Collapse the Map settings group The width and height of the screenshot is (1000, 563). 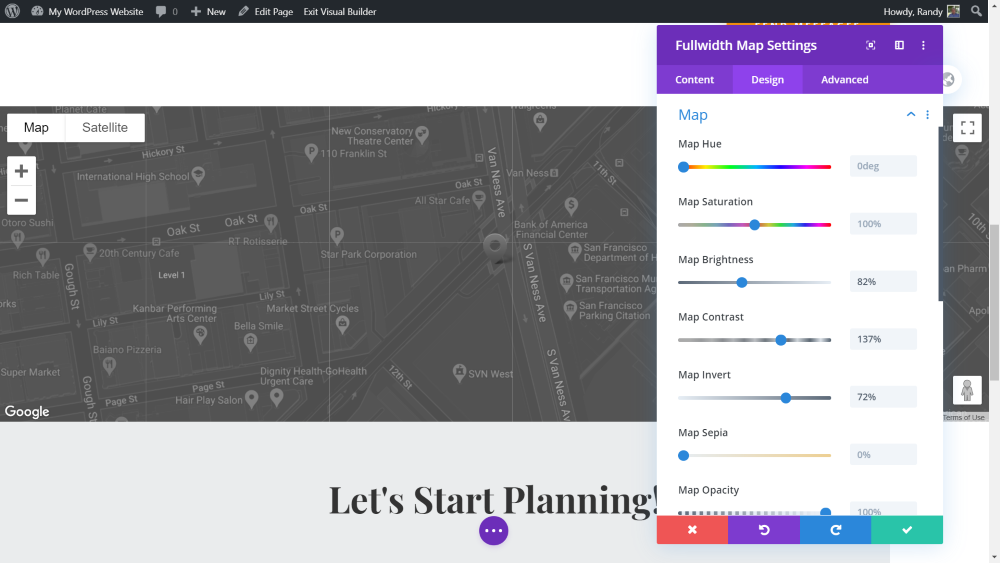pyautogui.click(x=911, y=115)
